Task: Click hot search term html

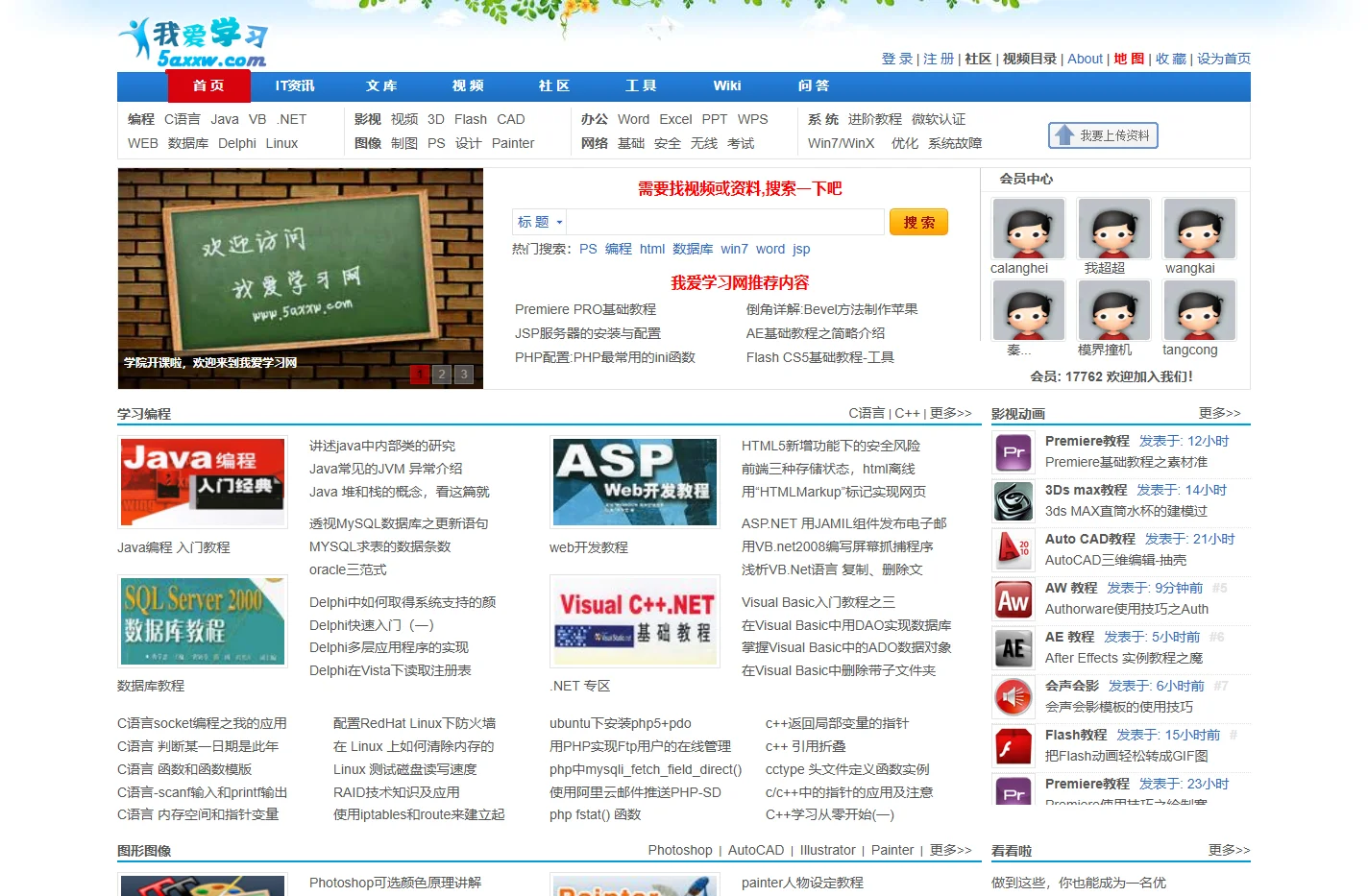Action: 652,249
